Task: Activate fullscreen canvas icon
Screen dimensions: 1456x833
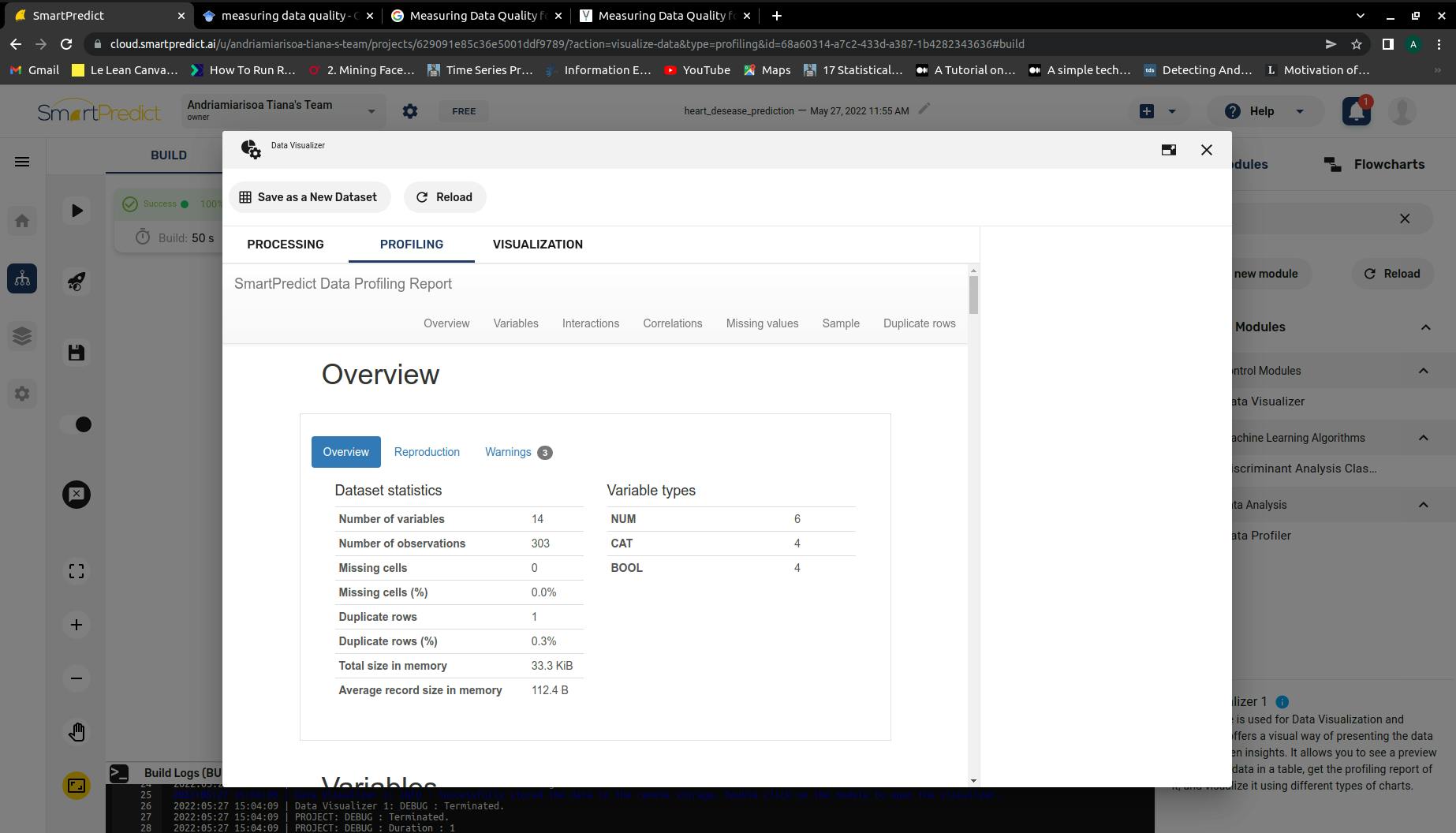Action: (x=77, y=571)
